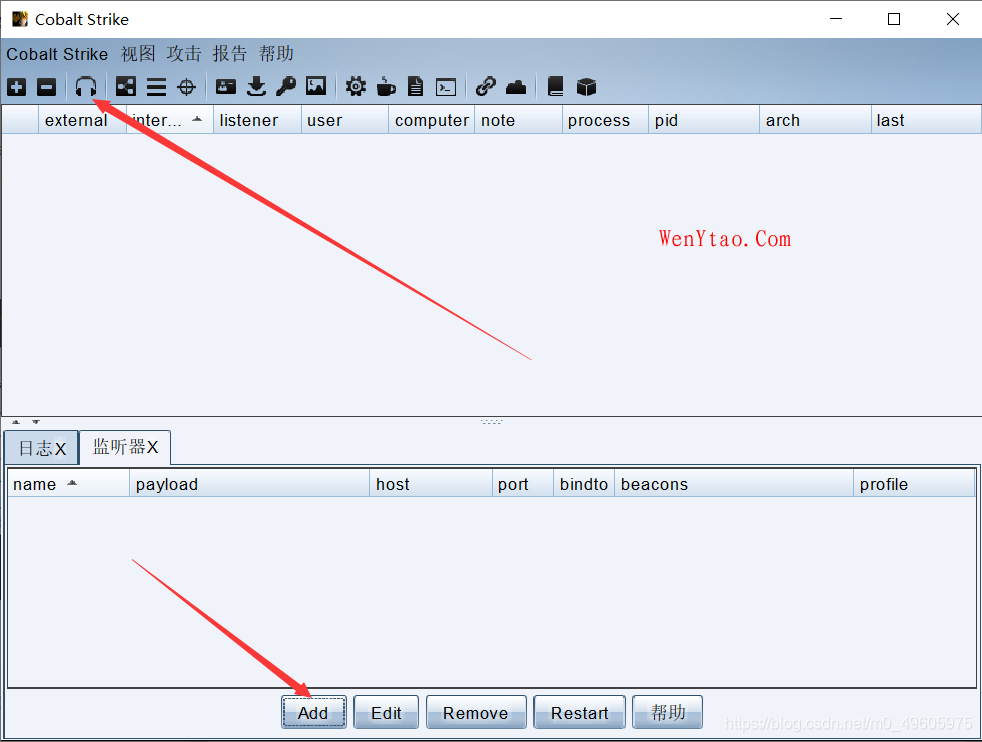Click the payload column header
The width and height of the screenshot is (982, 742).
(x=249, y=484)
